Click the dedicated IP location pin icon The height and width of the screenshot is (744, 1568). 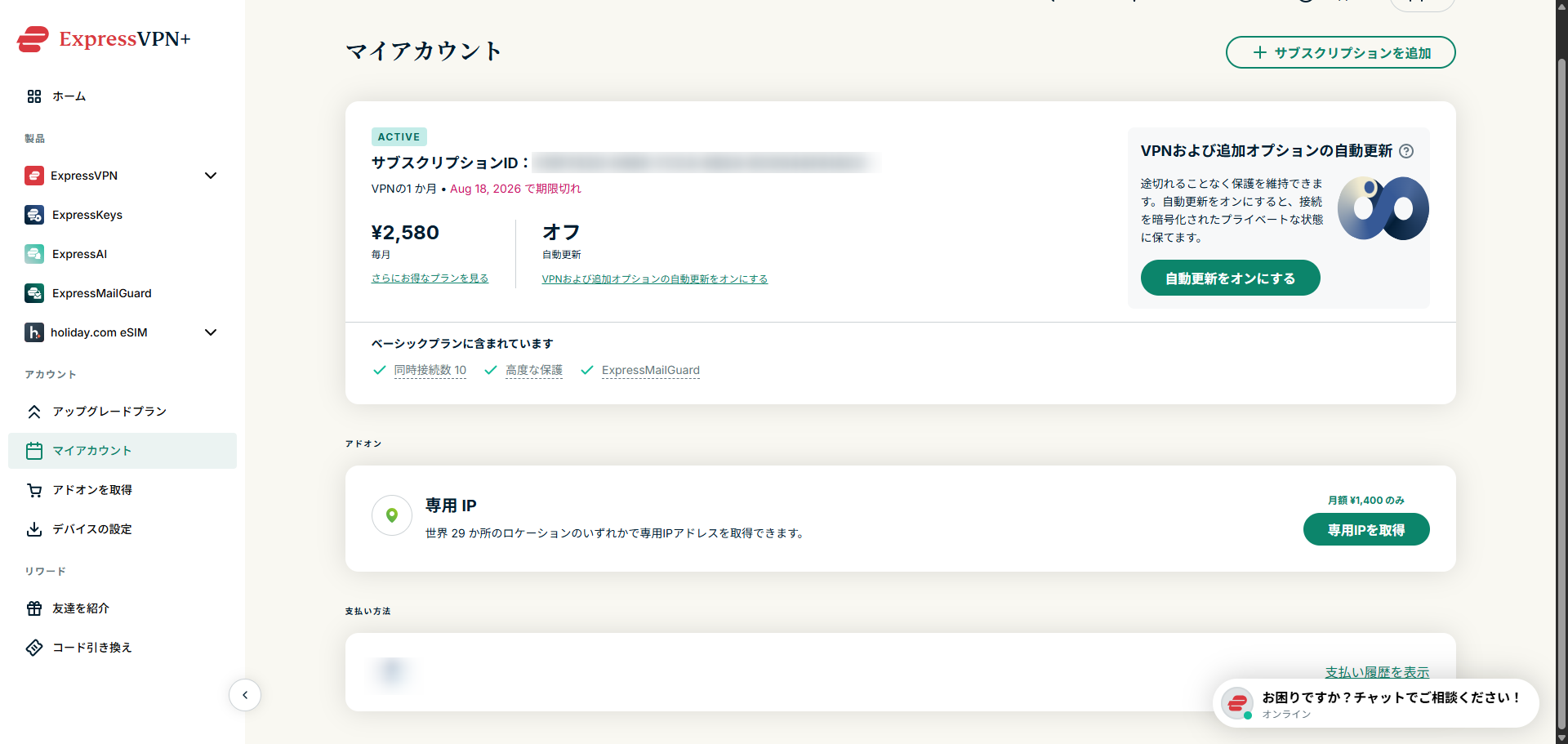point(392,515)
